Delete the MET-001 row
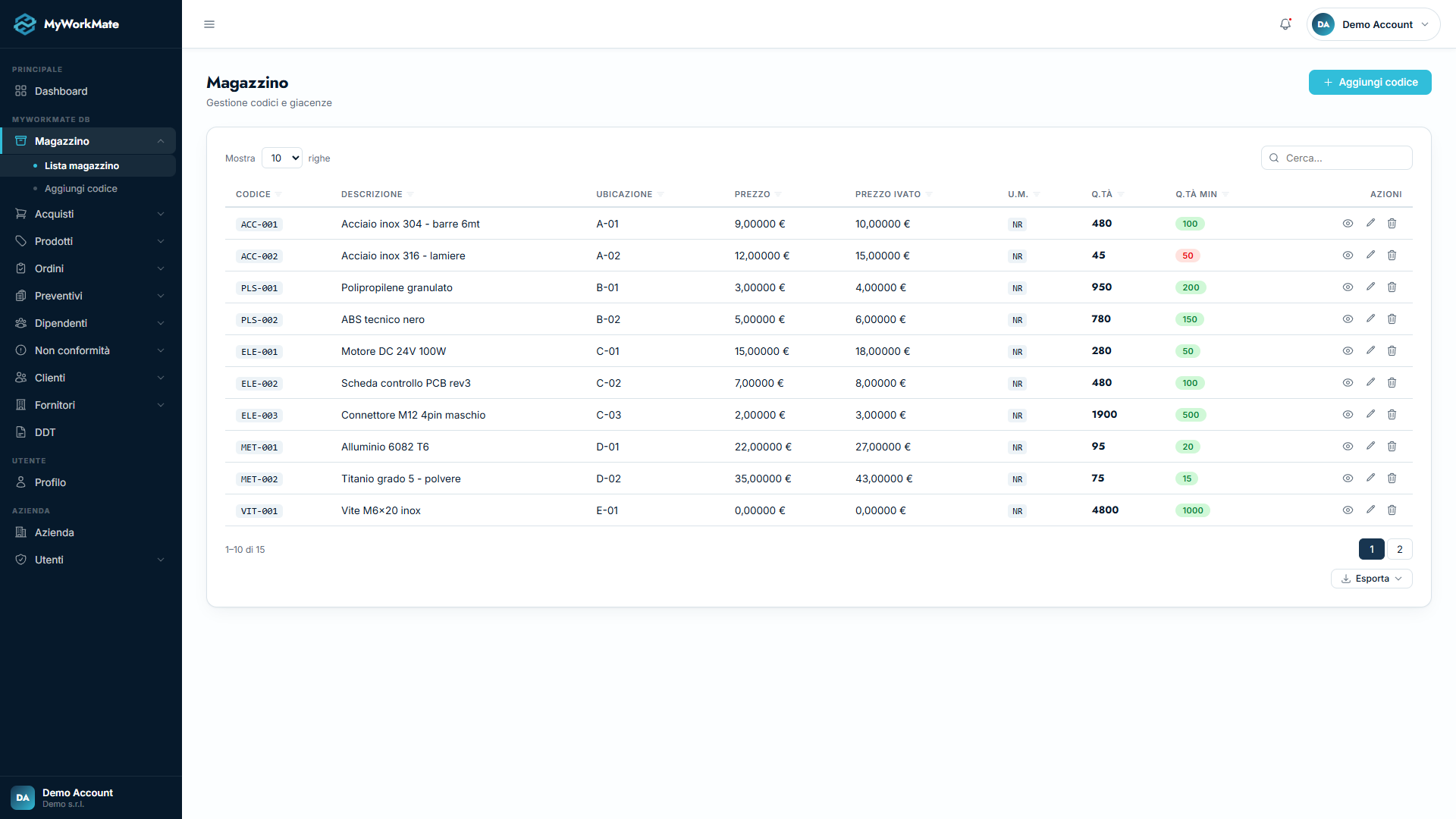 coord(1392,446)
